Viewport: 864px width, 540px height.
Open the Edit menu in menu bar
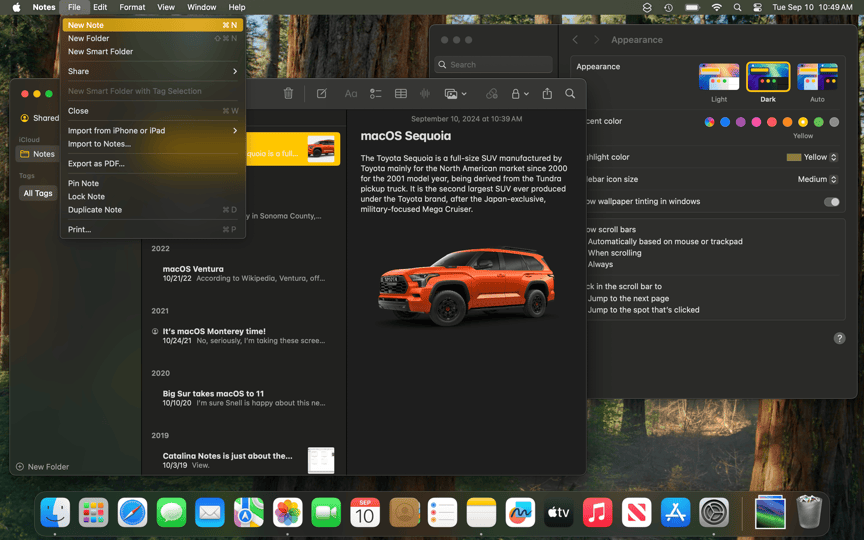pyautogui.click(x=100, y=7)
